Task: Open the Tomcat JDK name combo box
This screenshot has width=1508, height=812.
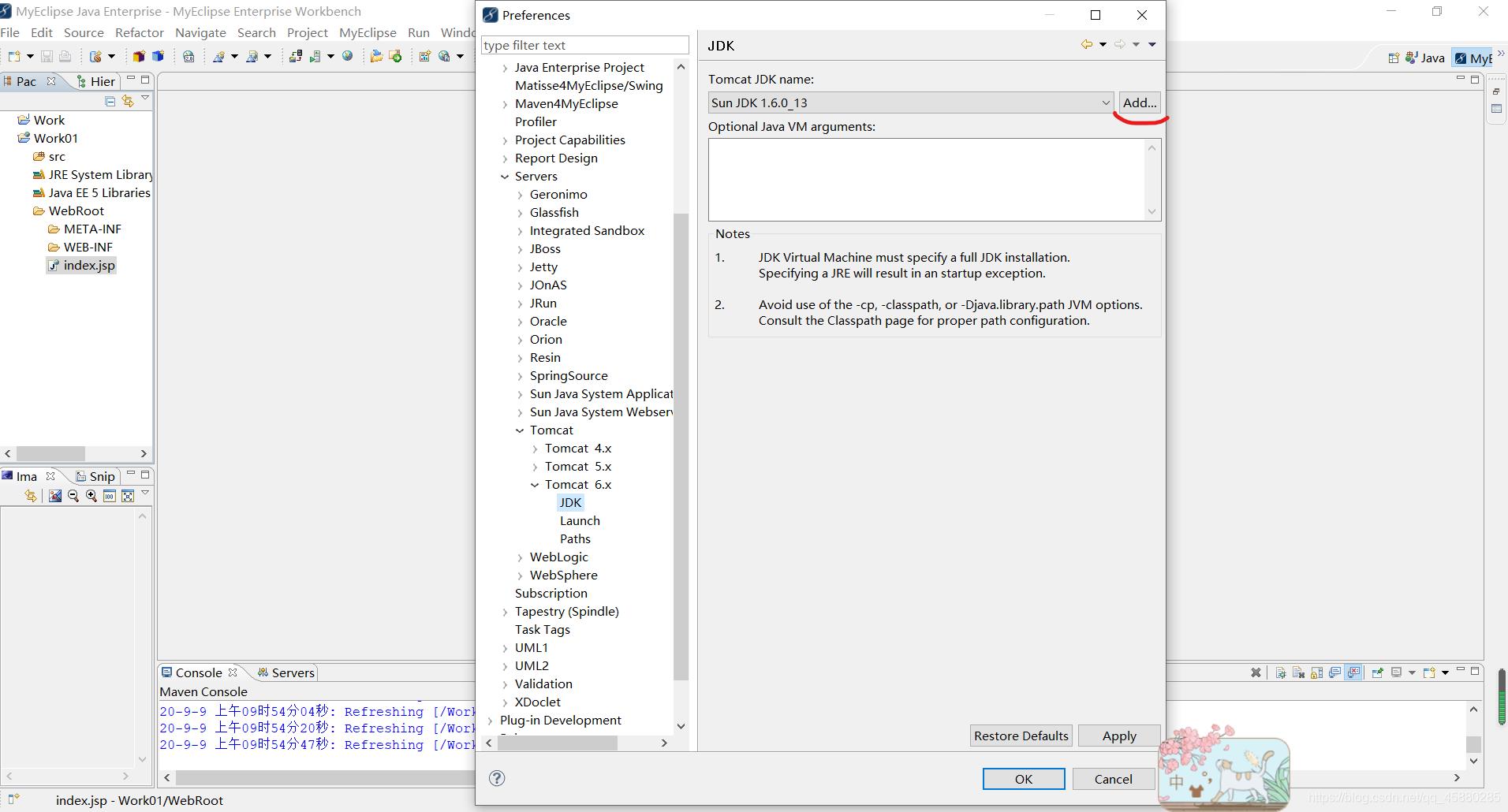Action: tap(910, 102)
